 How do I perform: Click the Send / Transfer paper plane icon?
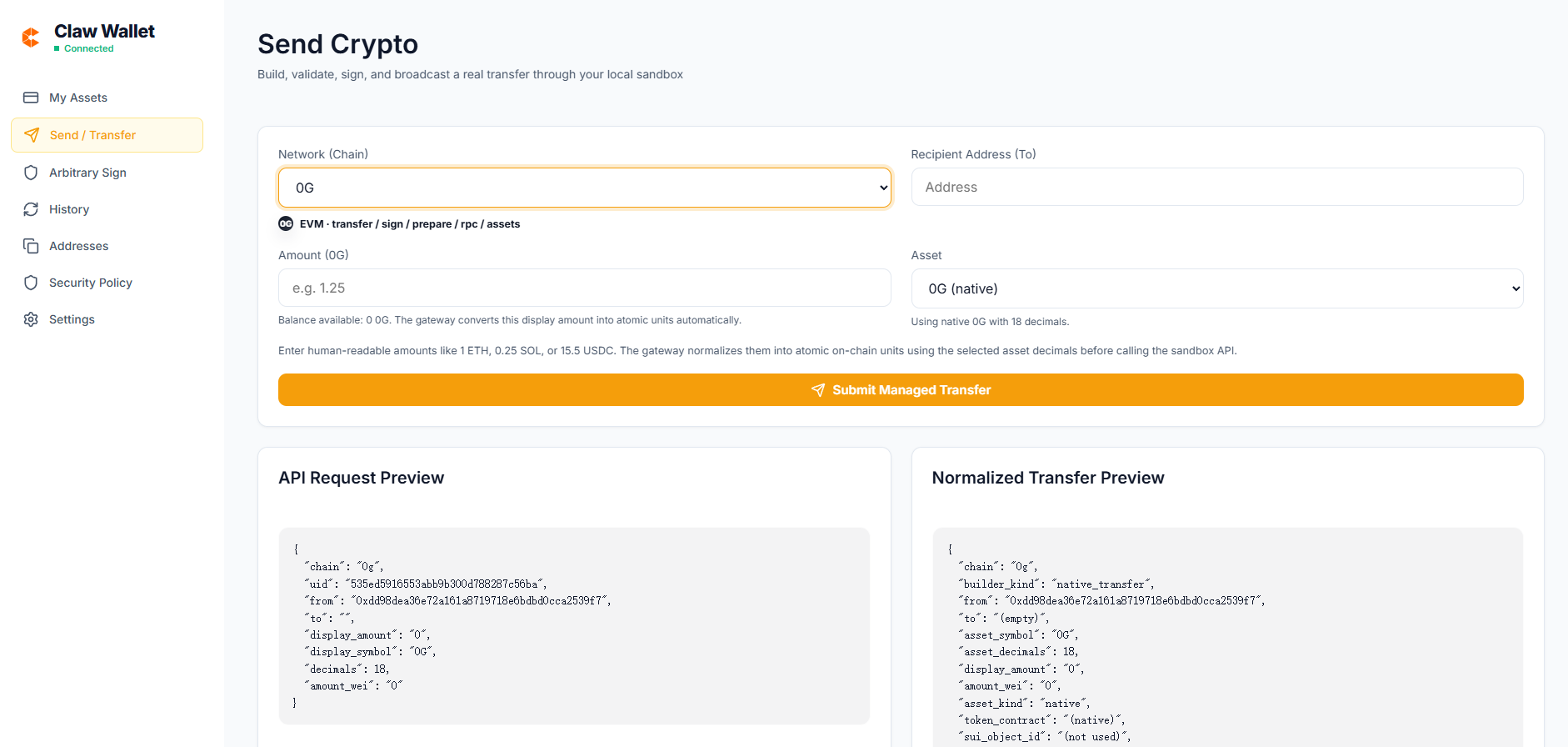[x=32, y=135]
